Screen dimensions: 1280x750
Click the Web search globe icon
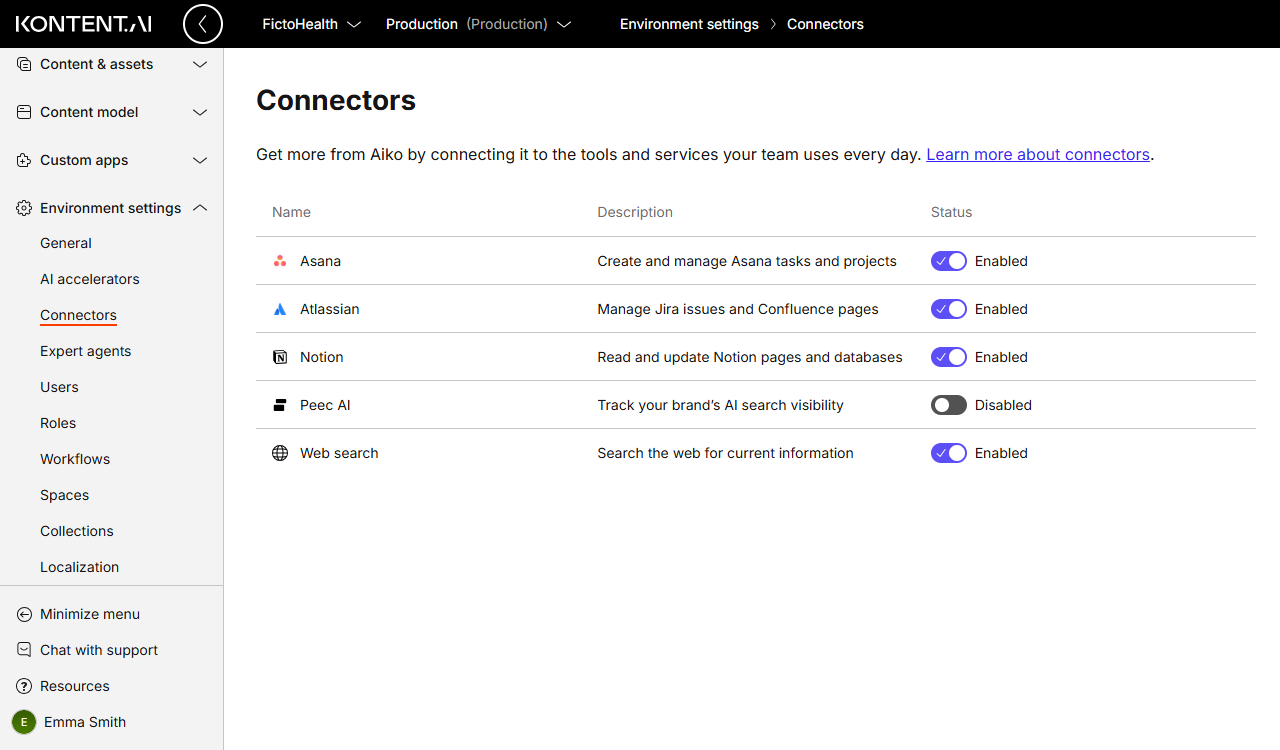click(x=280, y=453)
